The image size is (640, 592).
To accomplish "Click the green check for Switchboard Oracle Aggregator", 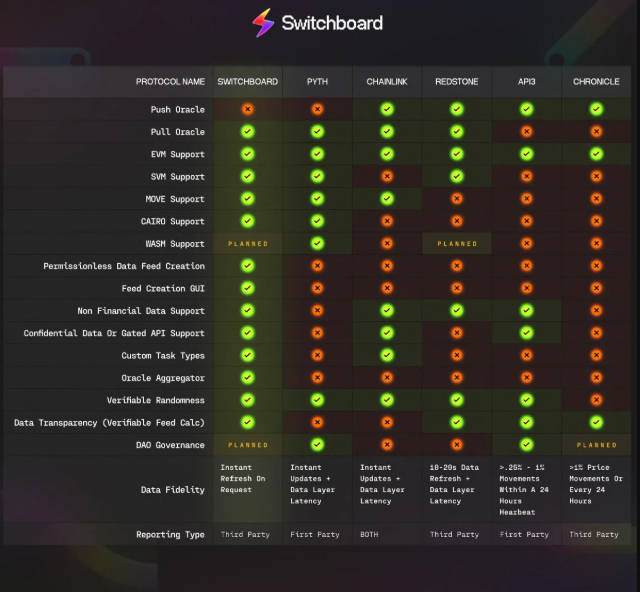I will click(x=247, y=378).
